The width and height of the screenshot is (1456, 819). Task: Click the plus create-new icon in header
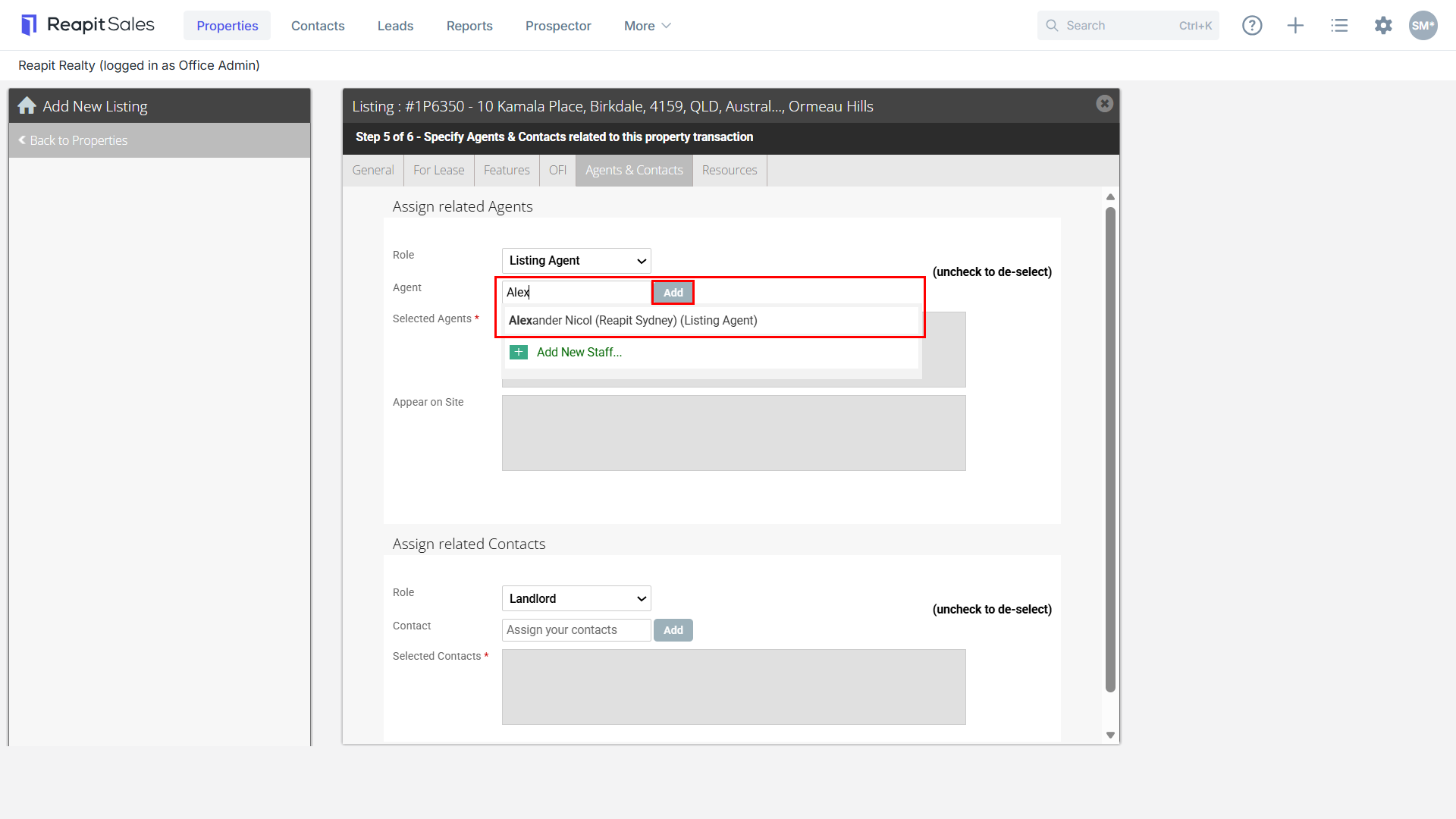tap(1295, 26)
